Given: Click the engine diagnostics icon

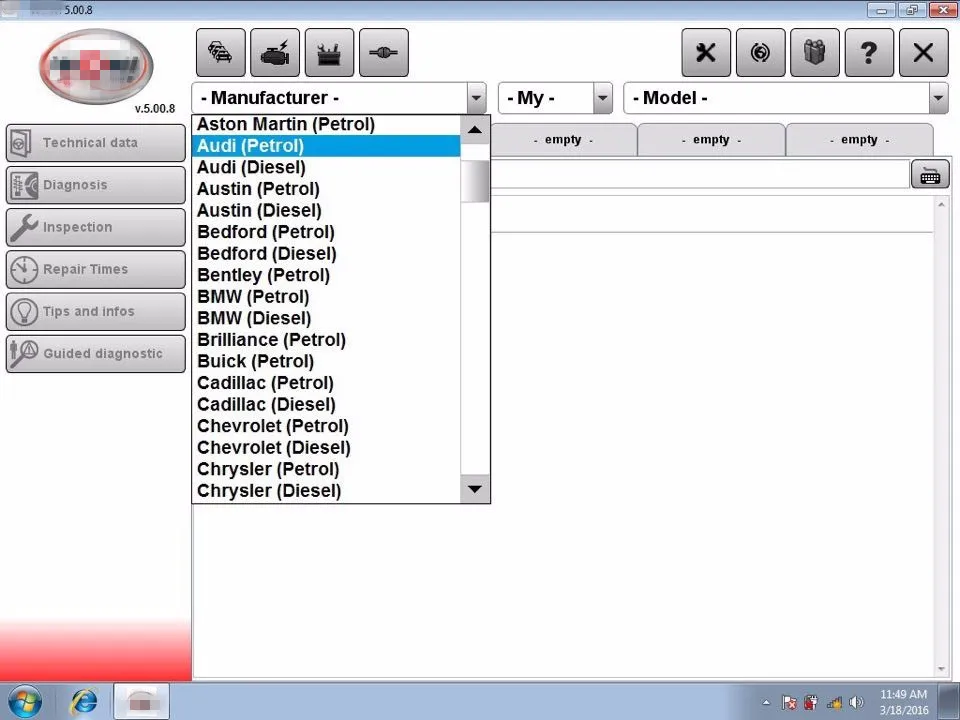Looking at the screenshot, I should click(274, 52).
